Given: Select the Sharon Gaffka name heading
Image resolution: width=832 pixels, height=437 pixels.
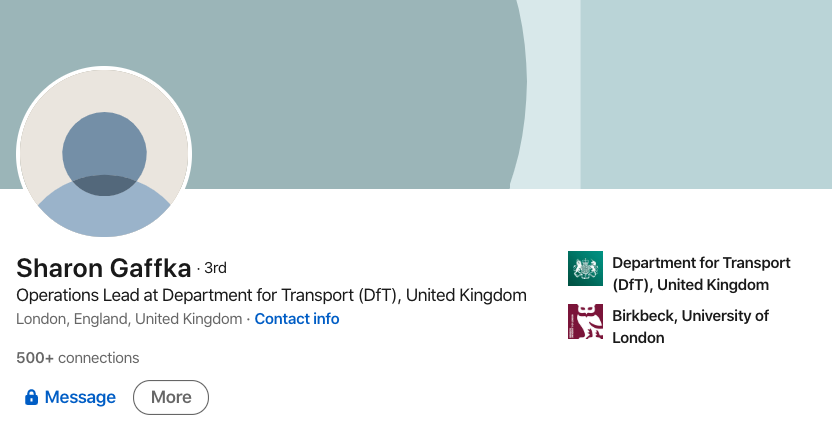Looking at the screenshot, I should point(103,268).
